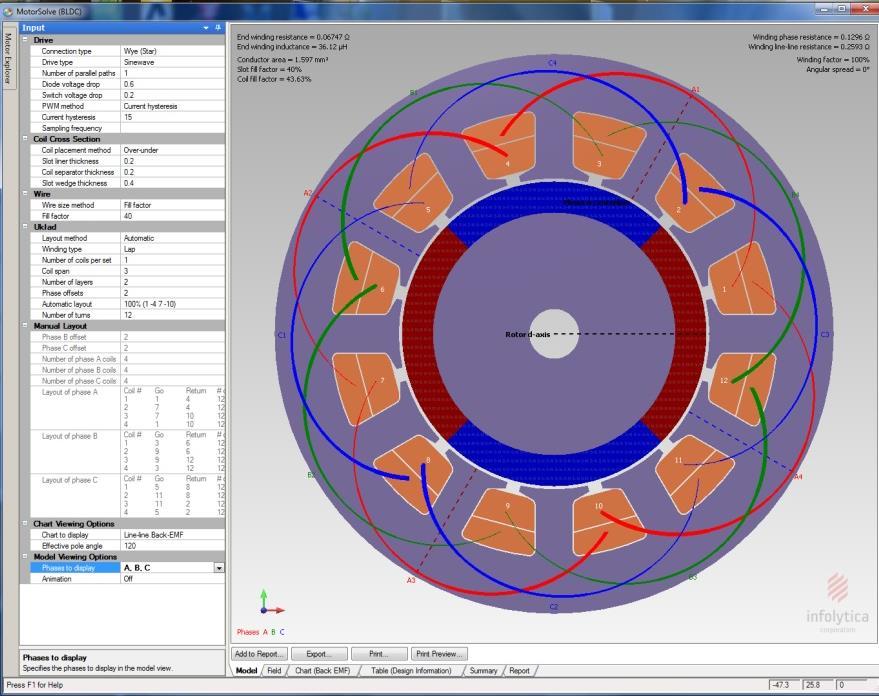Image resolution: width=879 pixels, height=696 pixels.
Task: Select the Connection type value Wye (Star)
Action: click(172, 51)
